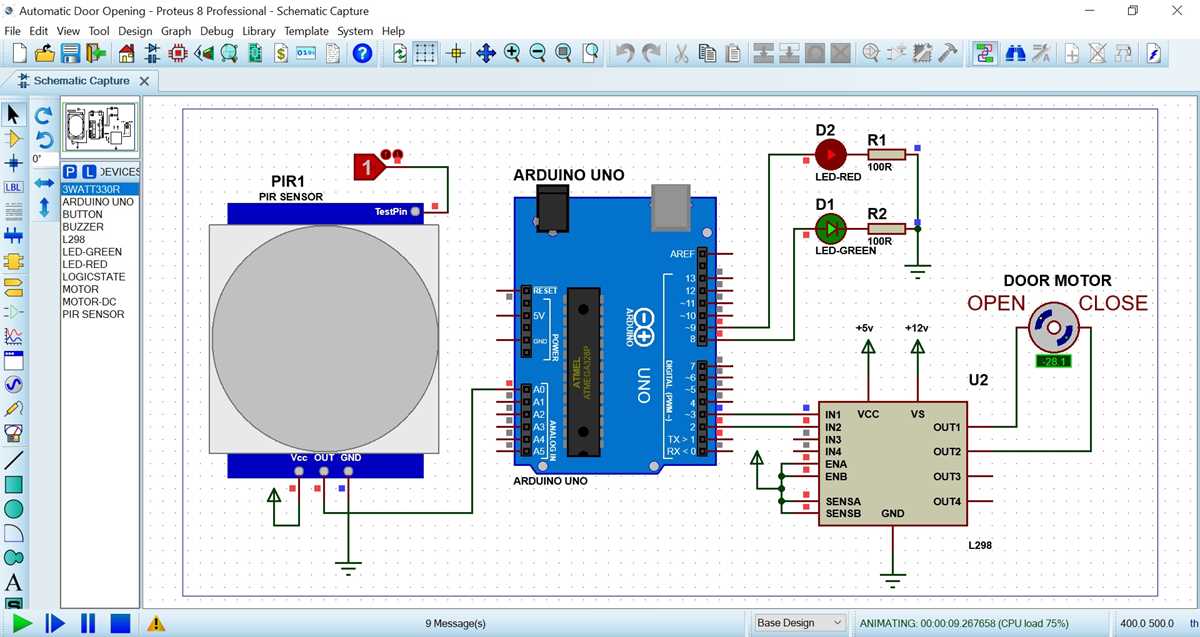
Task: Zoom to area with the magnifier icon
Action: tap(591, 53)
